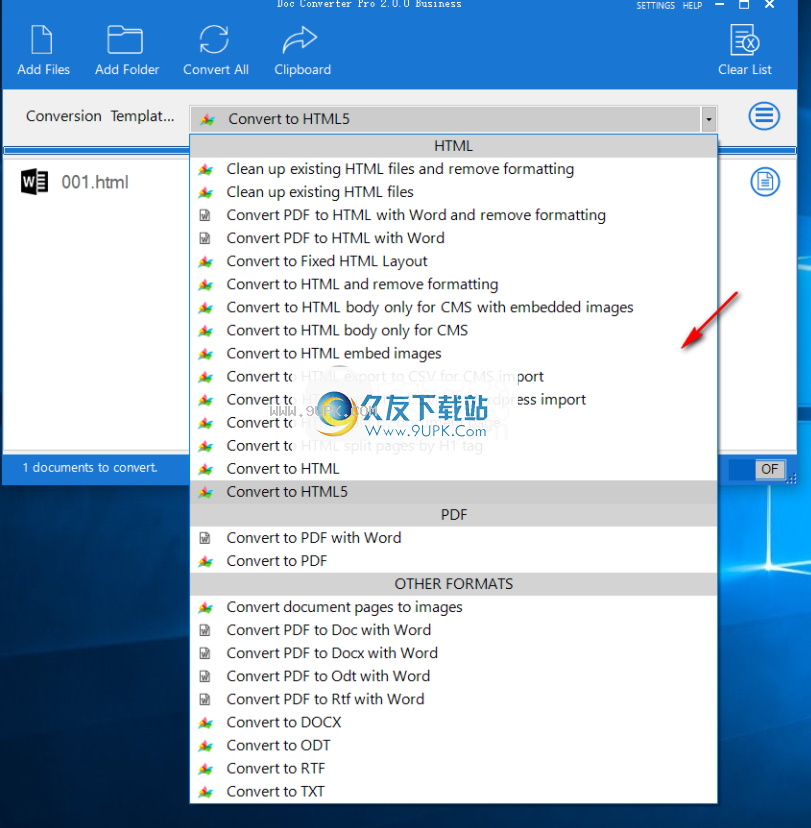Select the option ending with 'ess import'
Viewport: 811px width, 828px height.
[x=454, y=400]
